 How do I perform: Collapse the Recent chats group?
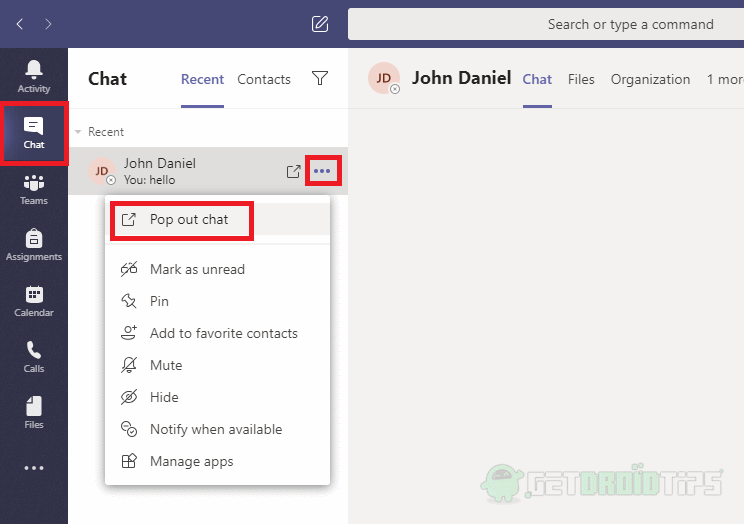[78, 131]
